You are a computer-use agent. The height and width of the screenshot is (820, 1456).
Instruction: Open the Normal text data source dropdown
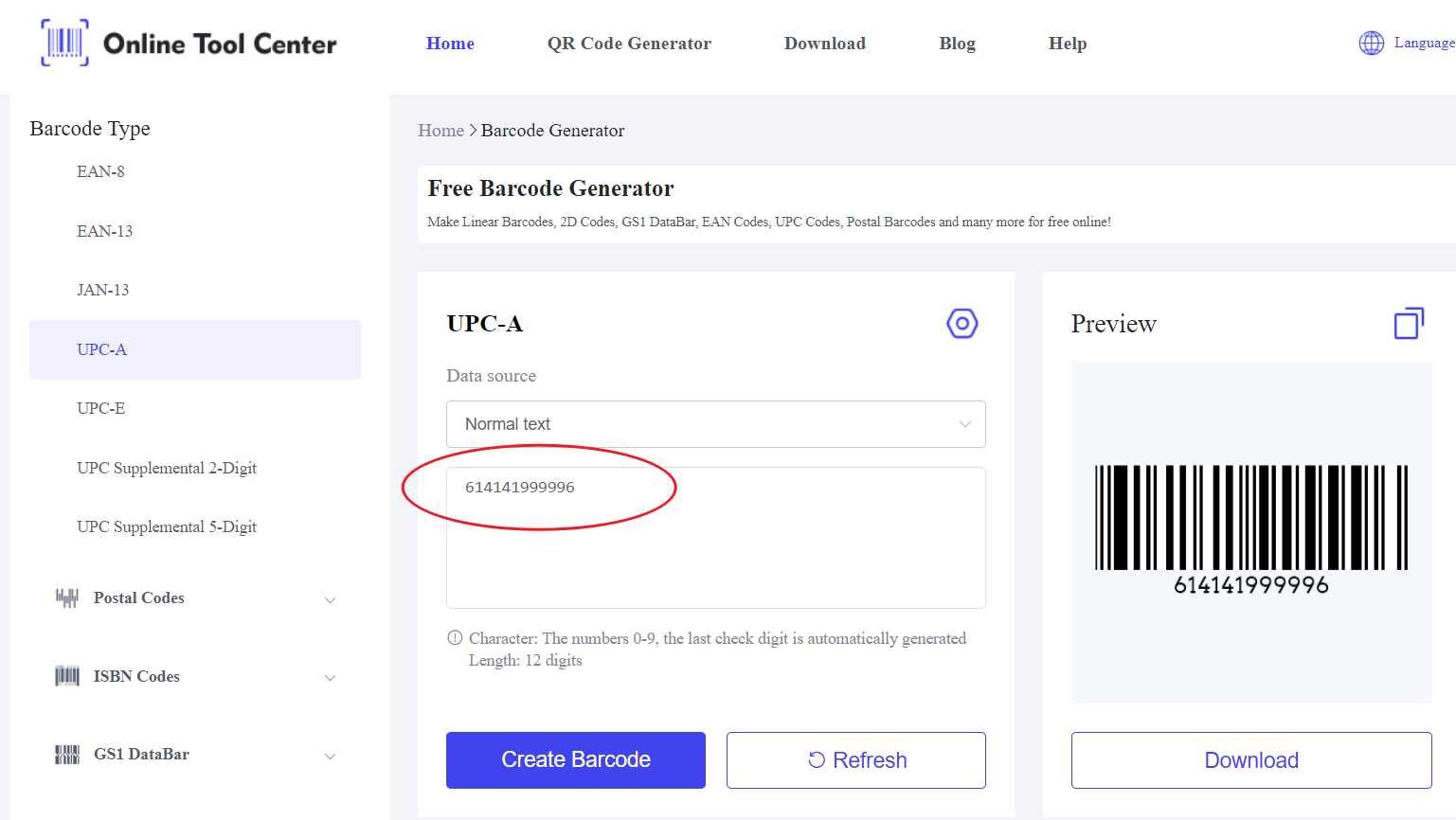[715, 424]
